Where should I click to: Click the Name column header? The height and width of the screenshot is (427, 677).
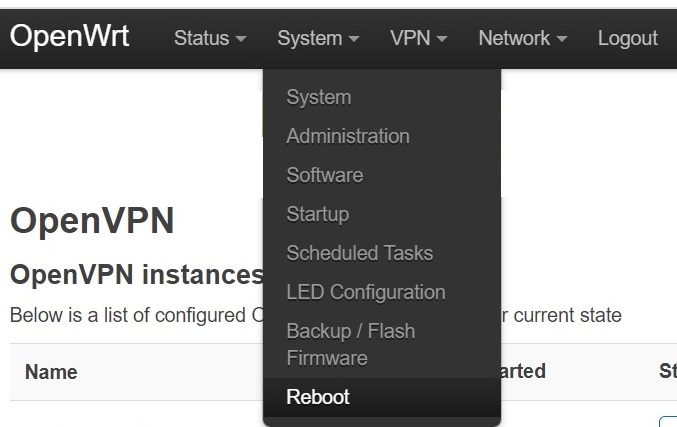[51, 372]
